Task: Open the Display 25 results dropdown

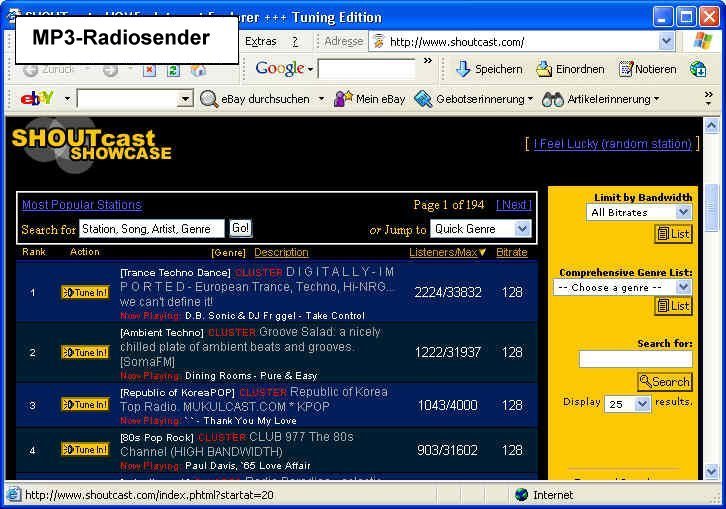Action: tap(627, 404)
